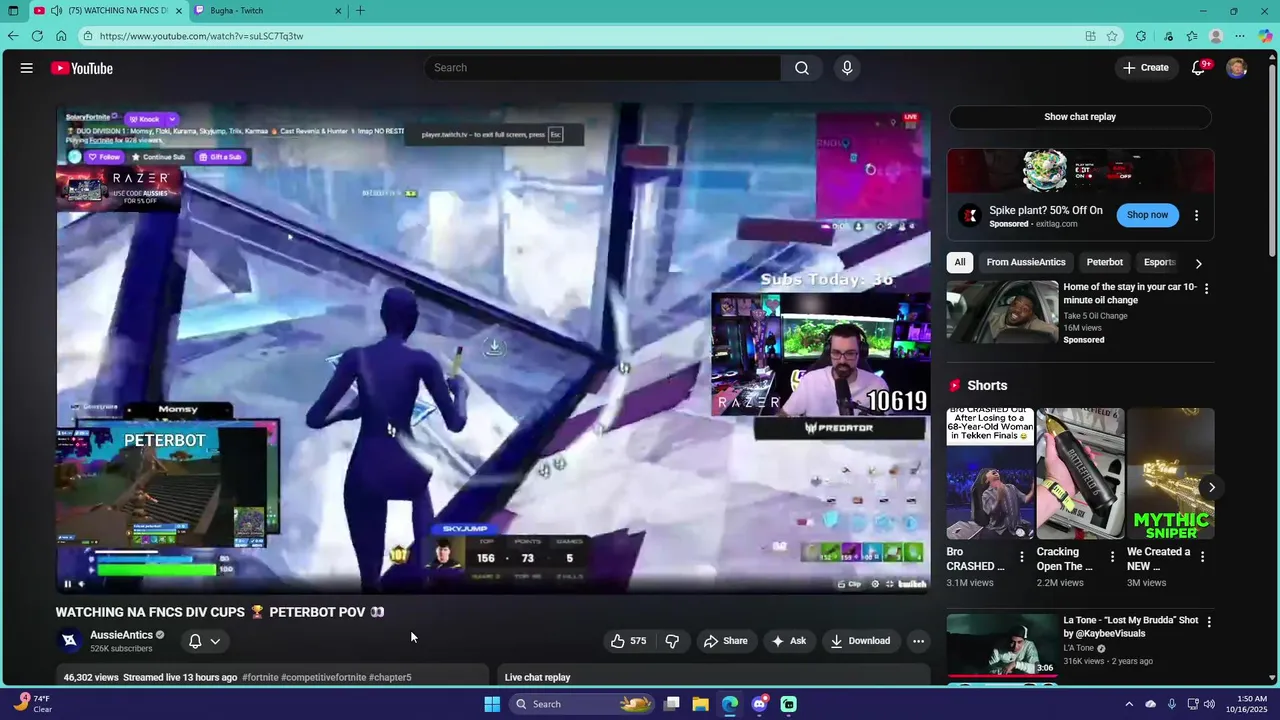
Task: Like the video with thumbs up
Action: pyautogui.click(x=629, y=641)
